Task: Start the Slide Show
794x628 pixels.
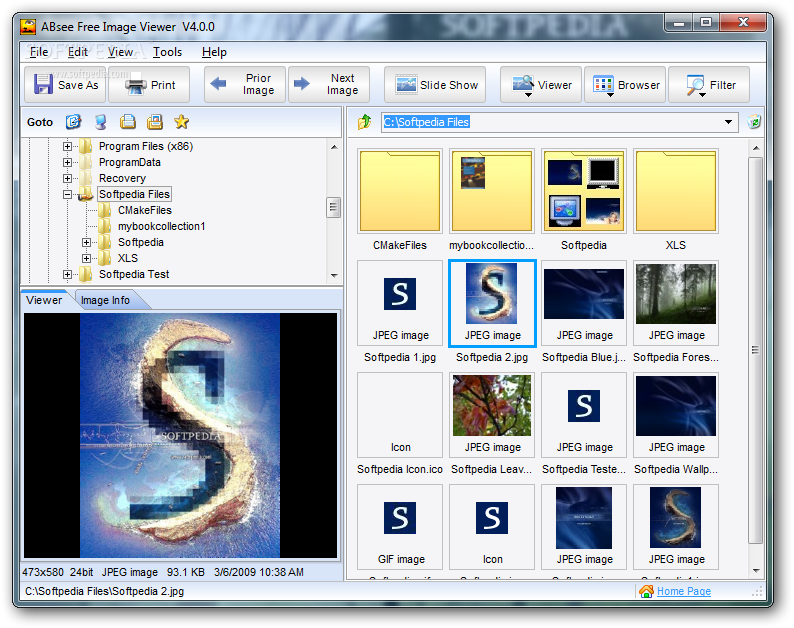Action: (435, 85)
